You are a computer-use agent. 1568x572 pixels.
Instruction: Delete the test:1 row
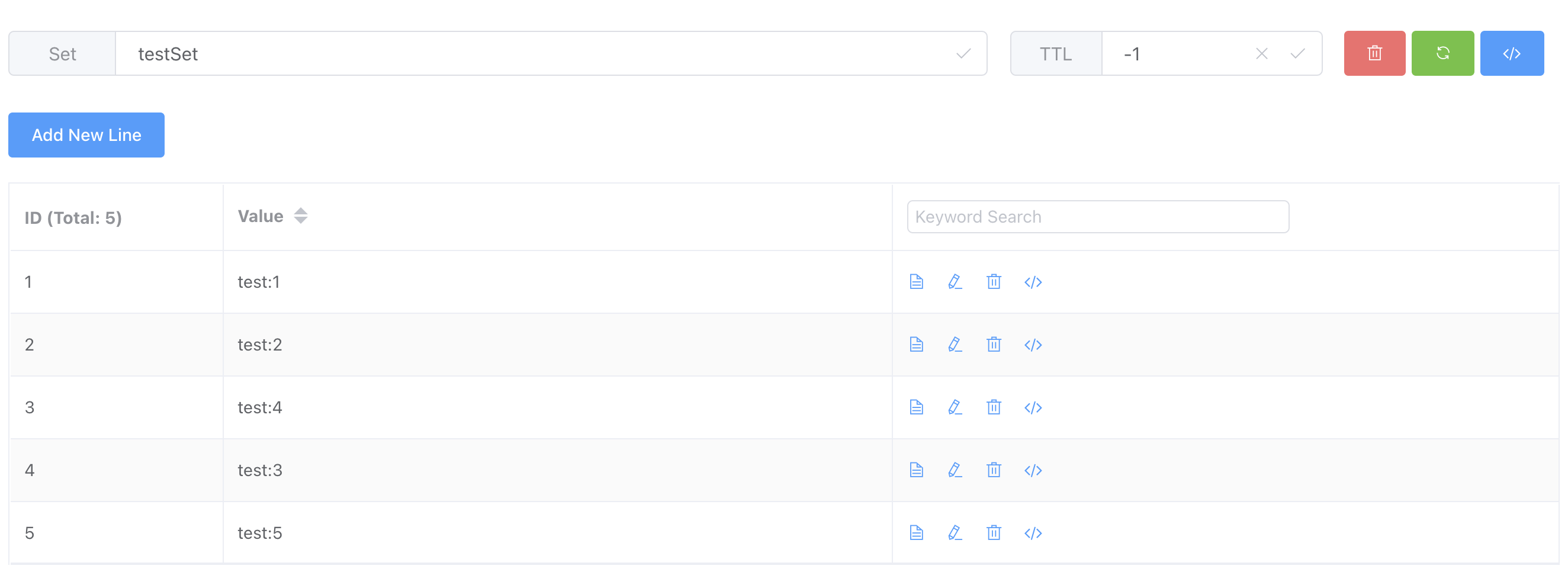click(994, 282)
